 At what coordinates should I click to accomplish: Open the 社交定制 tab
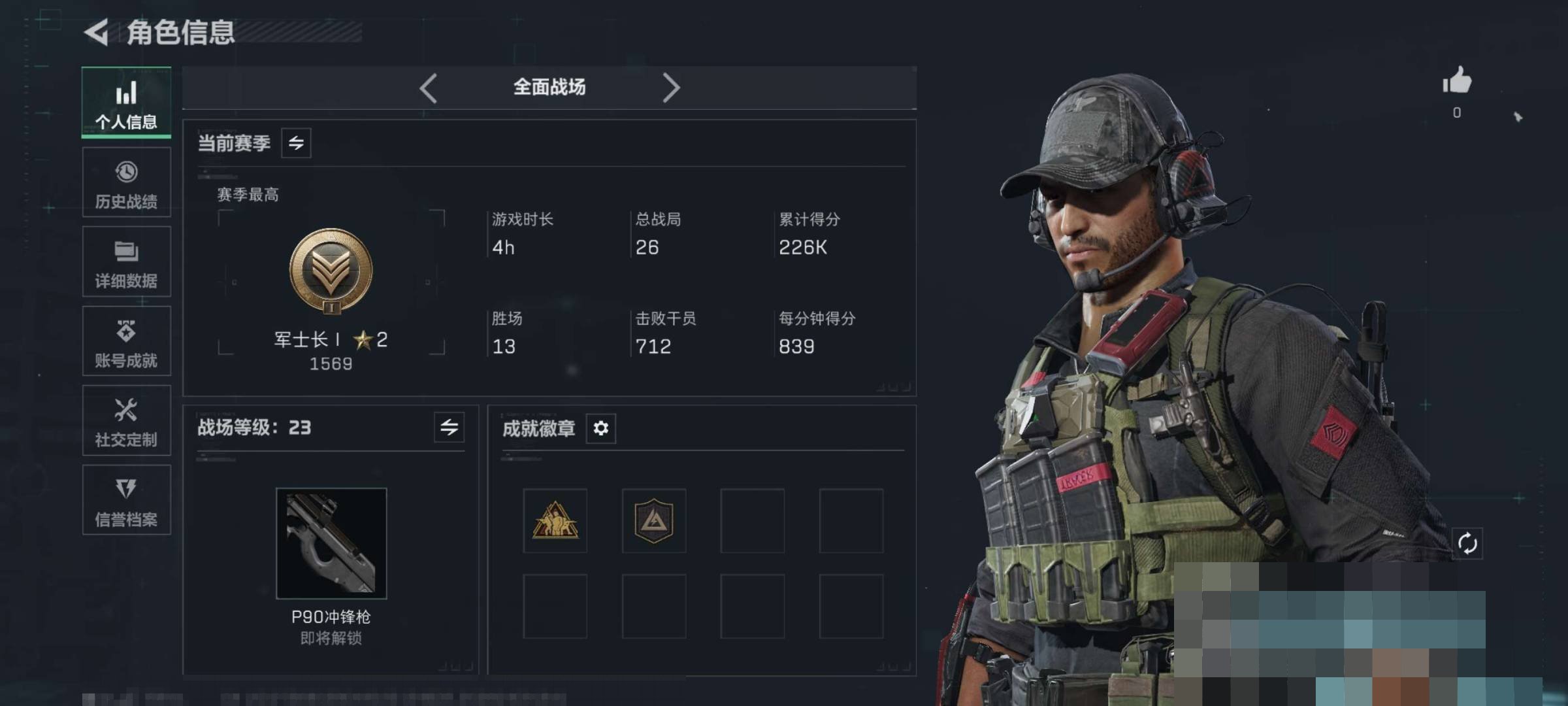(127, 420)
